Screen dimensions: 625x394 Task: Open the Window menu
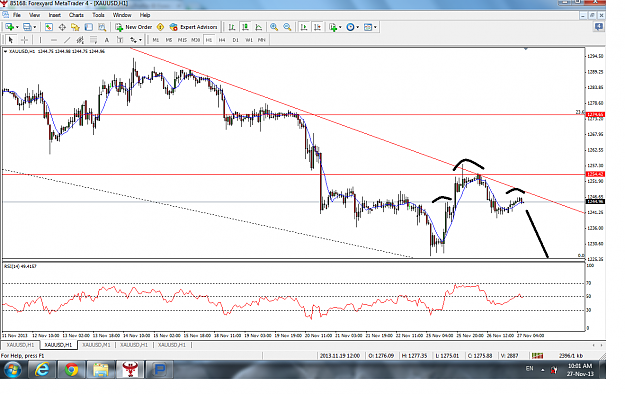(x=122, y=15)
